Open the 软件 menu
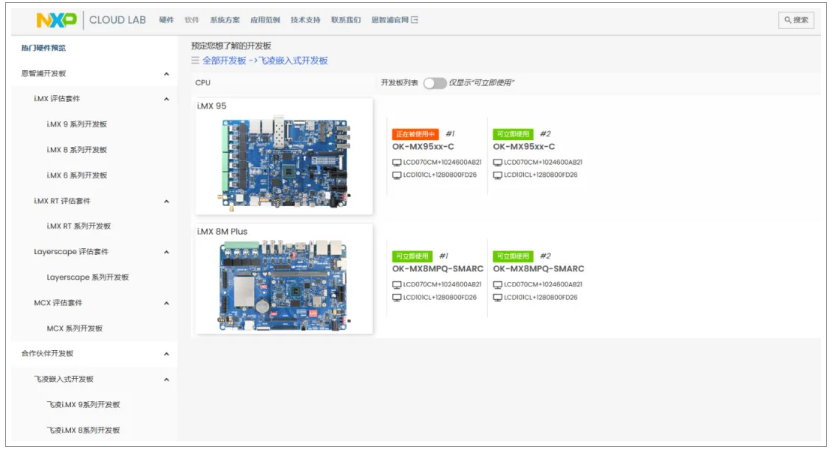The height and width of the screenshot is (452, 832). (x=191, y=20)
